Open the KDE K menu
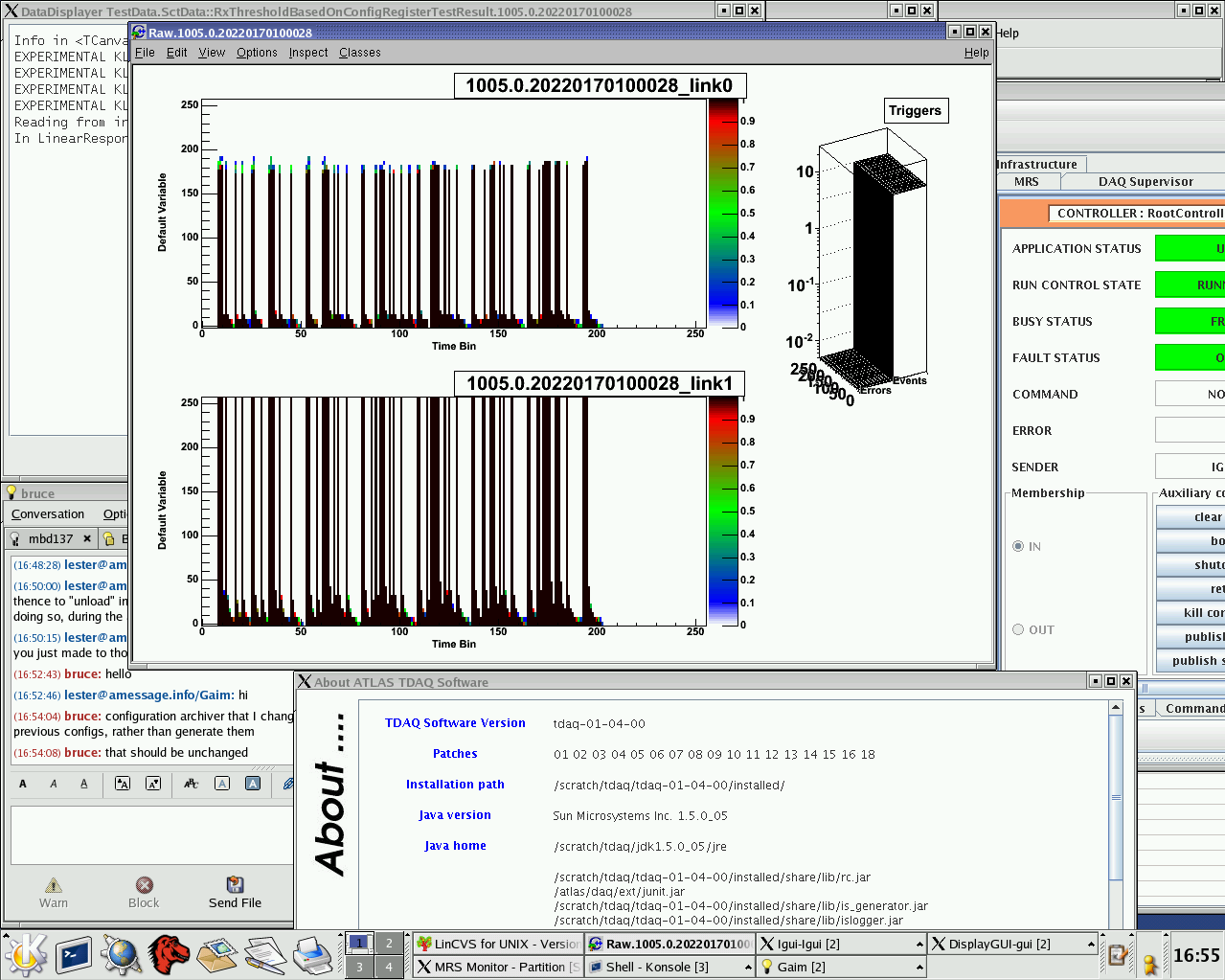This screenshot has height=980, width=1225. coord(26,954)
